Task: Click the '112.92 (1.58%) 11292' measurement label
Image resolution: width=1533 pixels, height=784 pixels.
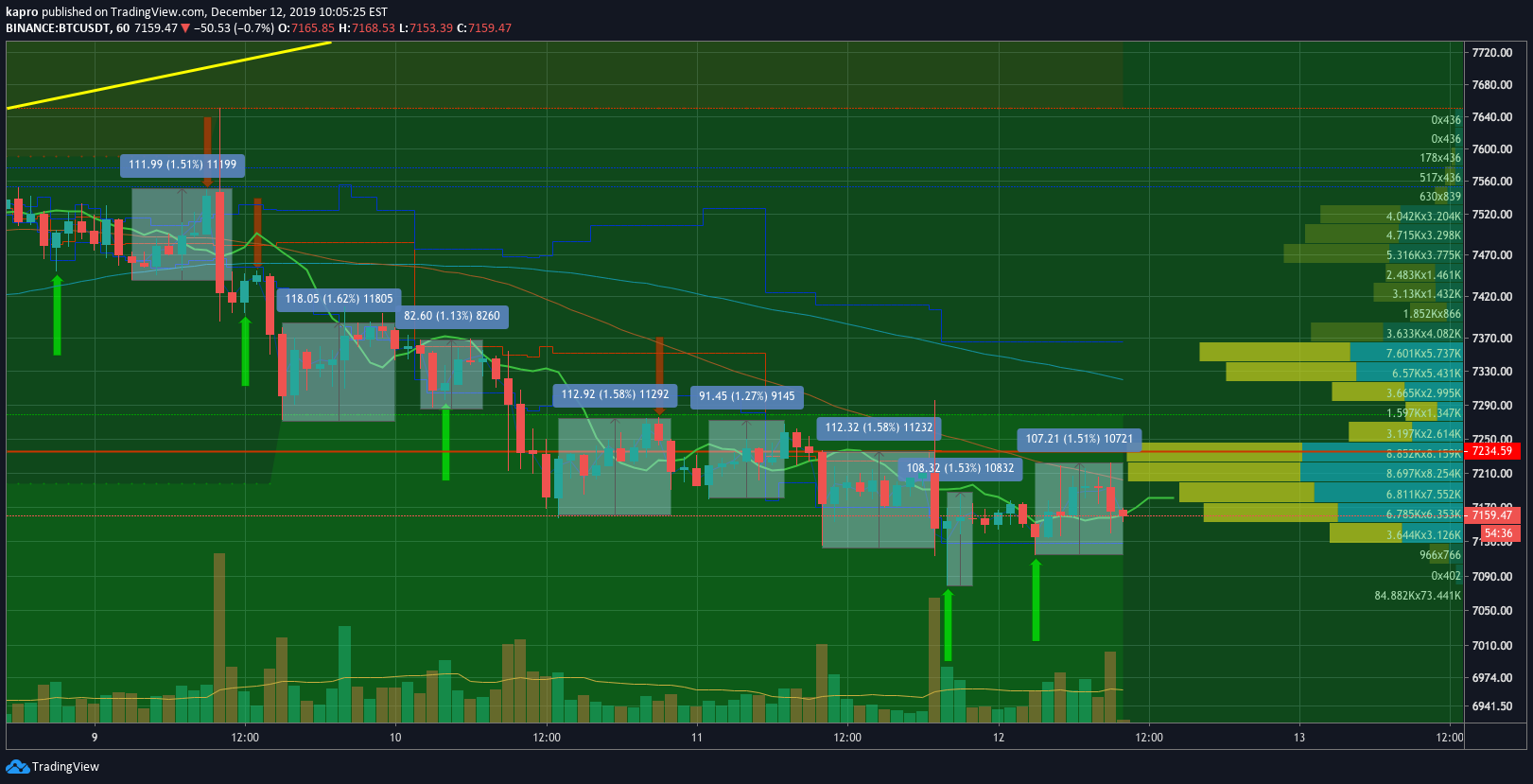Action: point(615,394)
